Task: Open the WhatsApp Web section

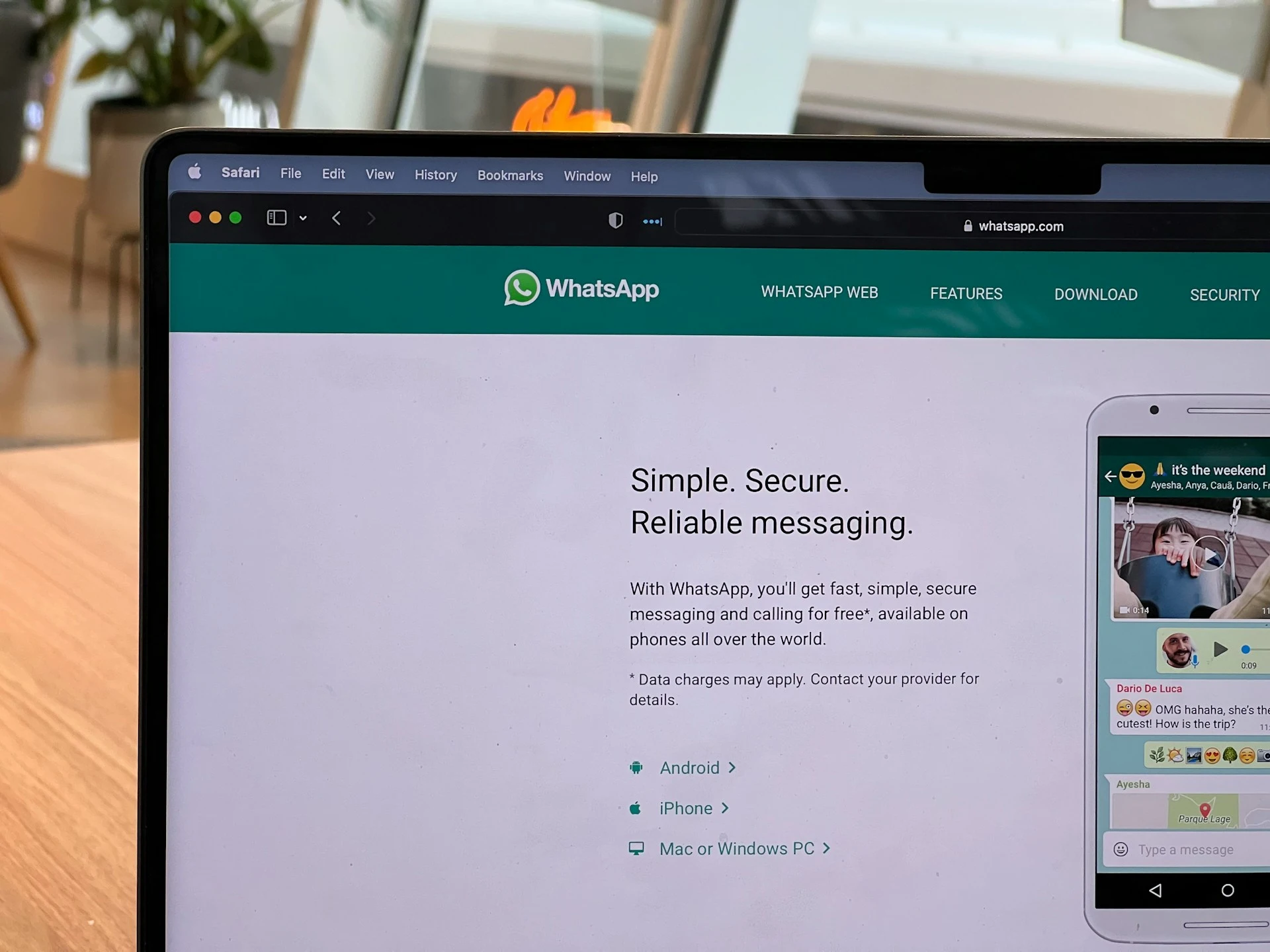Action: [819, 294]
